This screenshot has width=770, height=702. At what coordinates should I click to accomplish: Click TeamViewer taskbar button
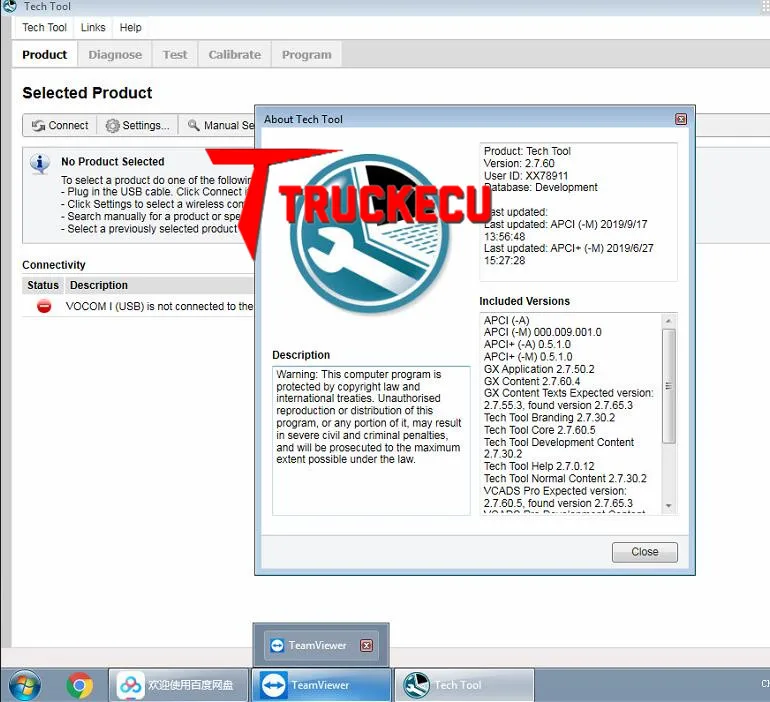(321, 685)
